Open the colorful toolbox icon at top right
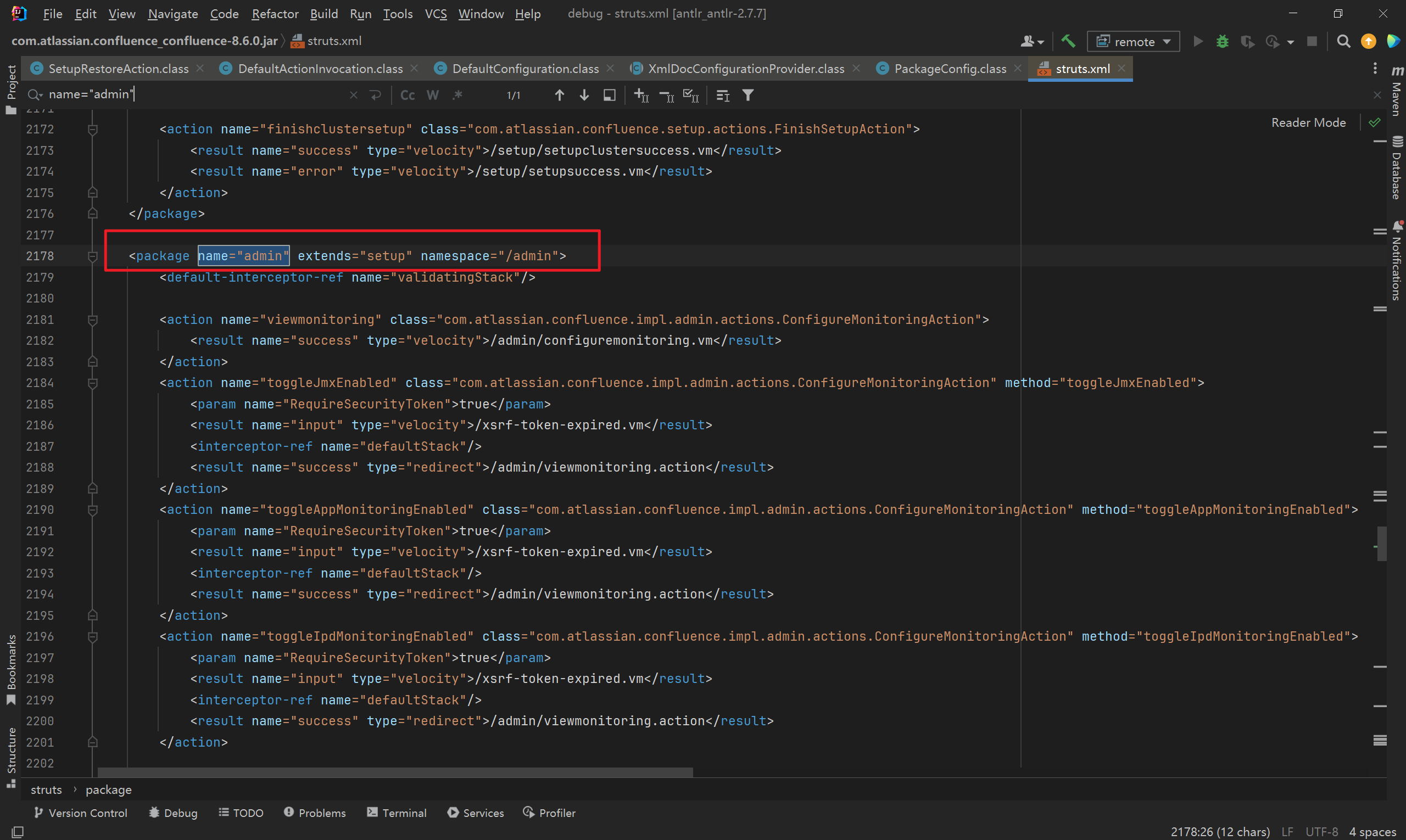 click(x=1393, y=41)
